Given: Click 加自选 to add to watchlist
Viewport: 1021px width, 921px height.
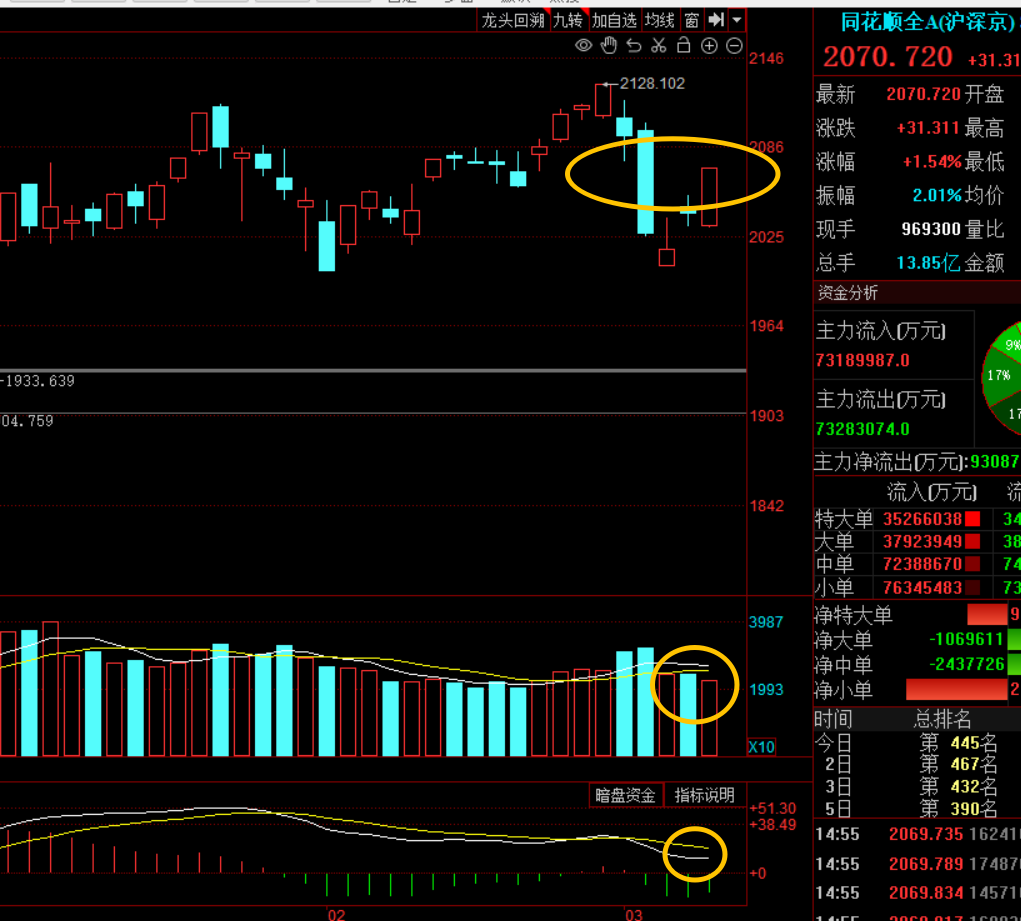Looking at the screenshot, I should coord(614,21).
